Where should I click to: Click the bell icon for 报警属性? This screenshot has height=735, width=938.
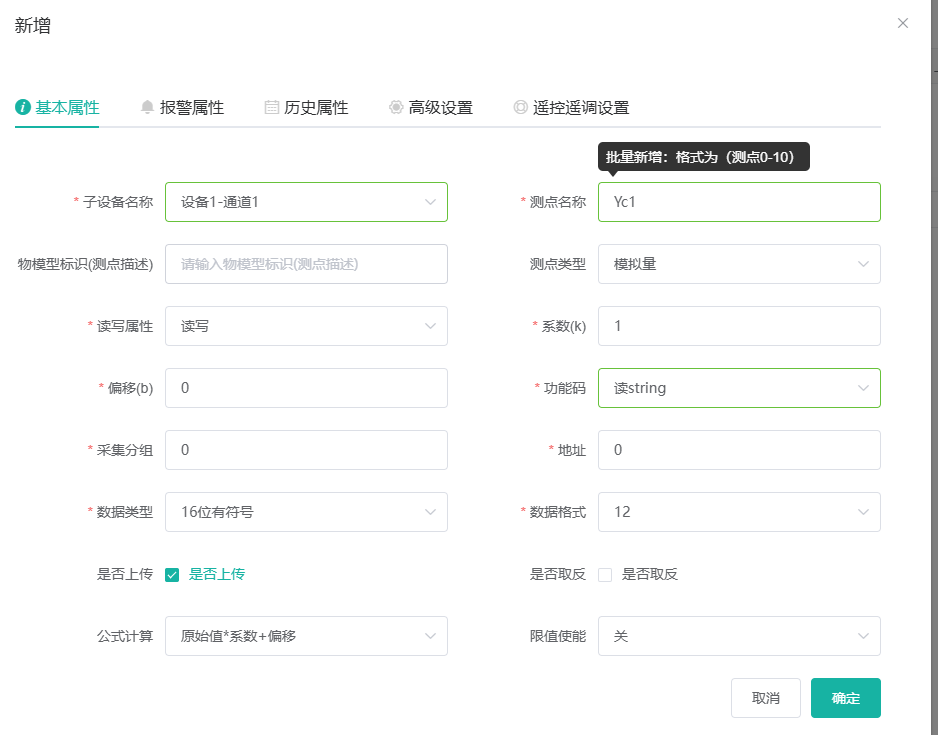click(x=147, y=107)
